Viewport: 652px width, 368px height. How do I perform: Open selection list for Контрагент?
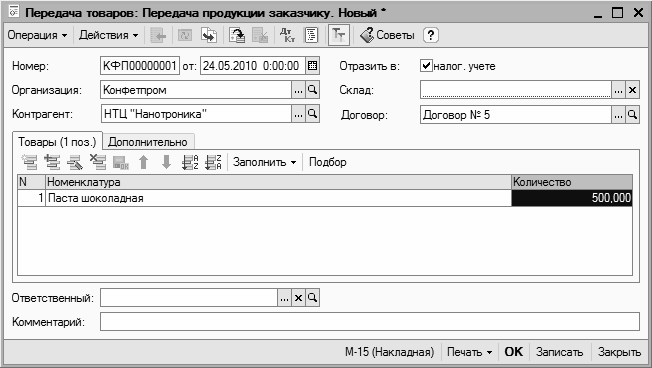coord(298,114)
